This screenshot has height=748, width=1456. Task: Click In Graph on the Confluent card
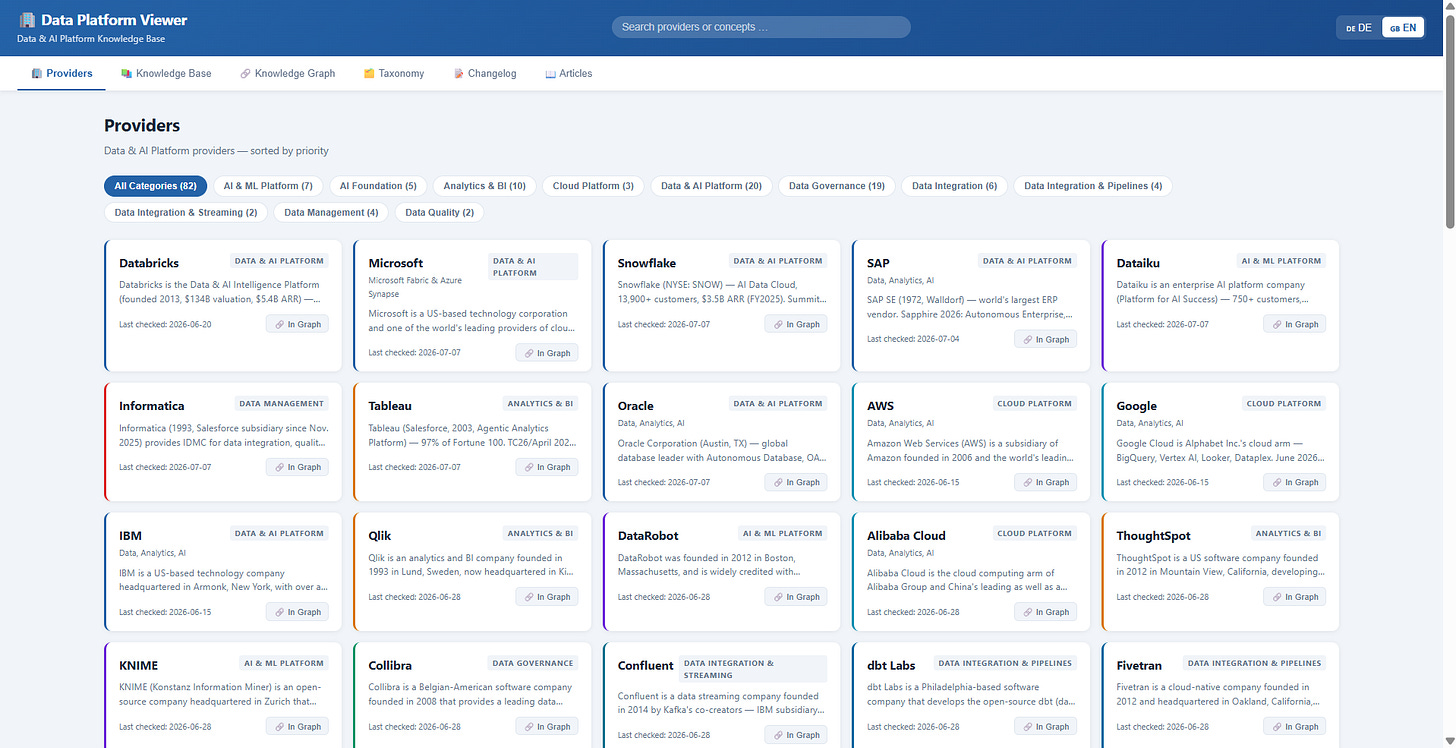coord(796,735)
